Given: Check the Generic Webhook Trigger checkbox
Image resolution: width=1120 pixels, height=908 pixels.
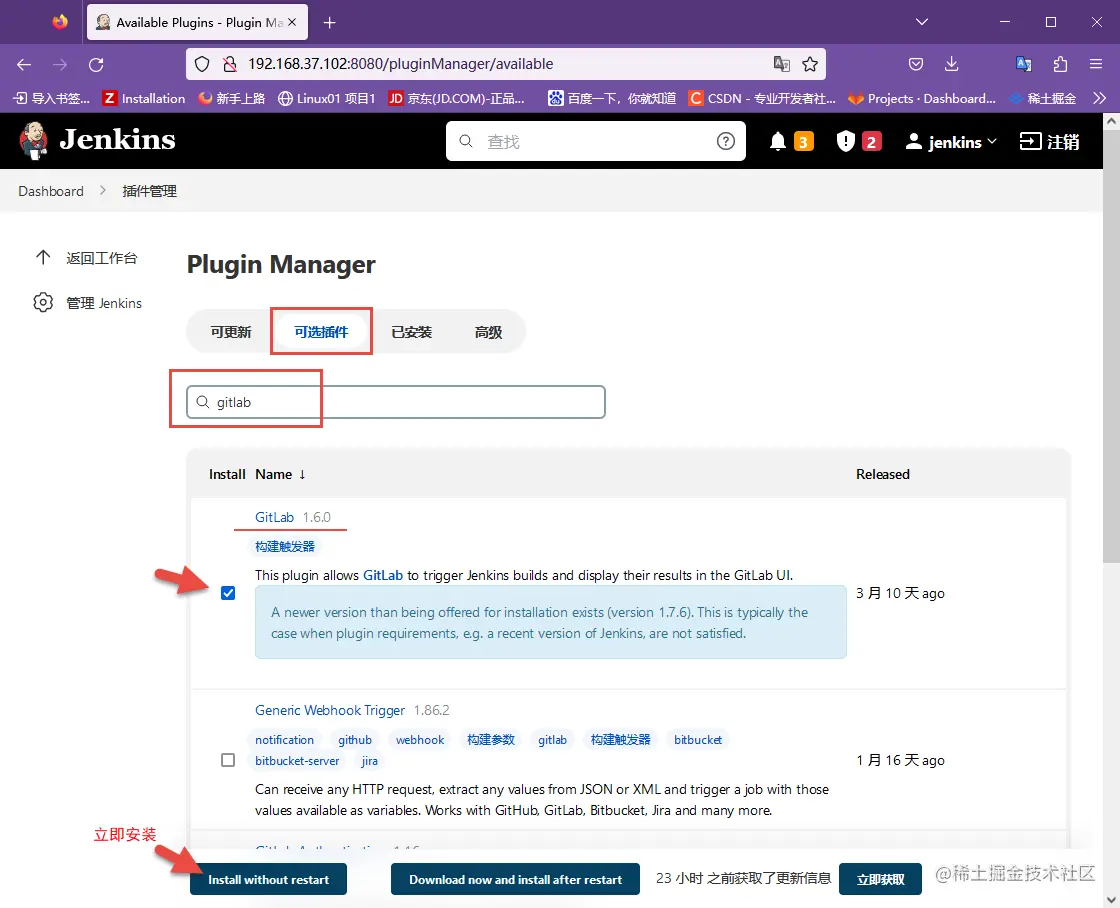Looking at the screenshot, I should click(x=228, y=760).
